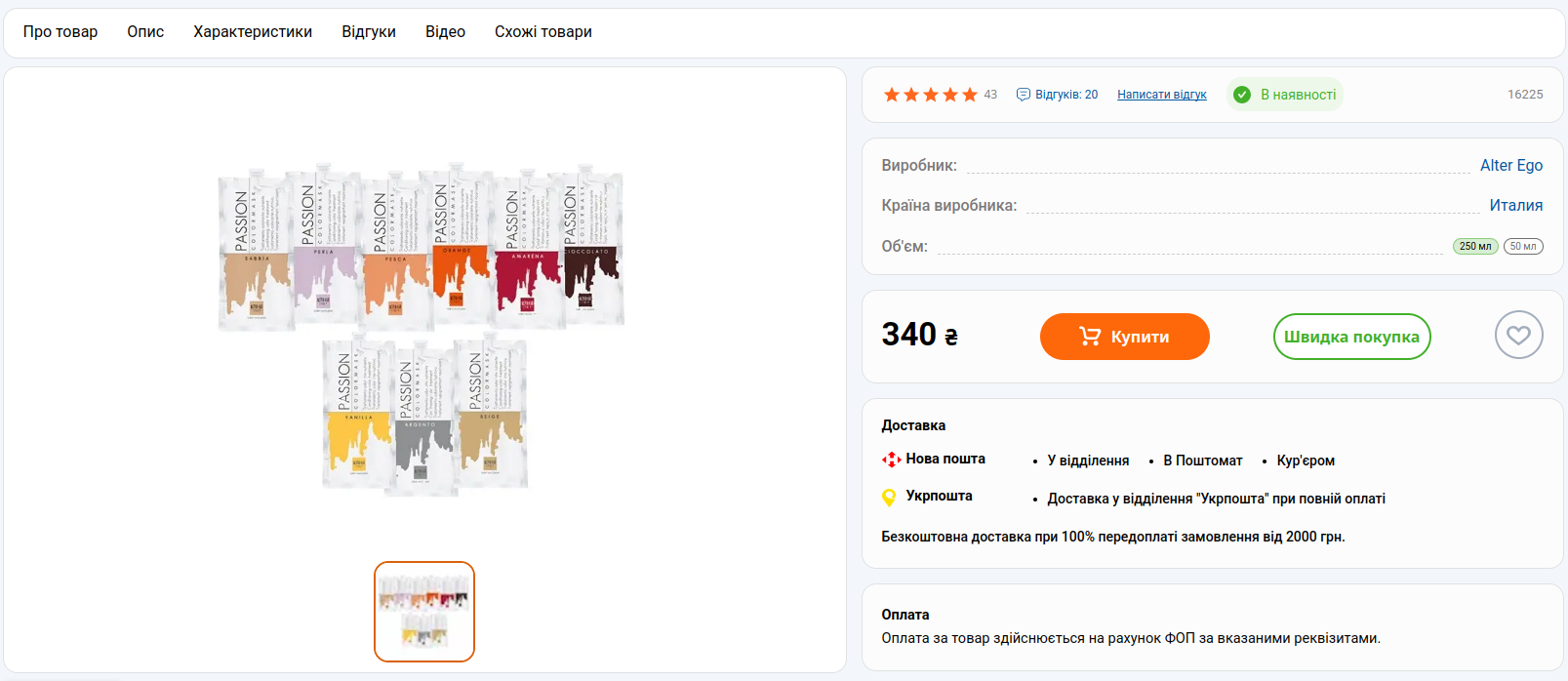Screen dimensions: 1568x681
Task: Click the reviews speech bubble icon
Action: tap(1024, 95)
